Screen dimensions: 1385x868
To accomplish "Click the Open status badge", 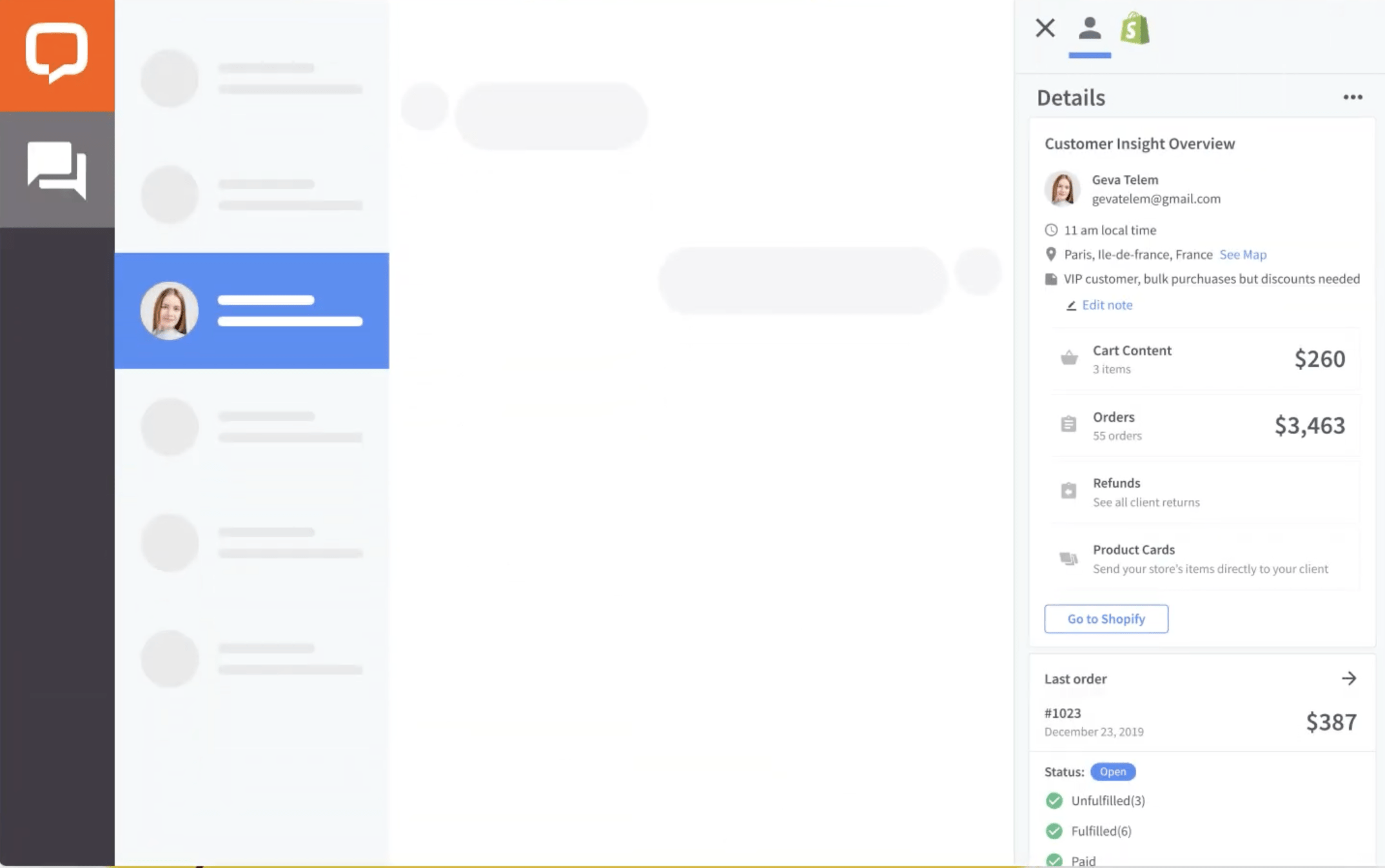I will pos(1113,771).
